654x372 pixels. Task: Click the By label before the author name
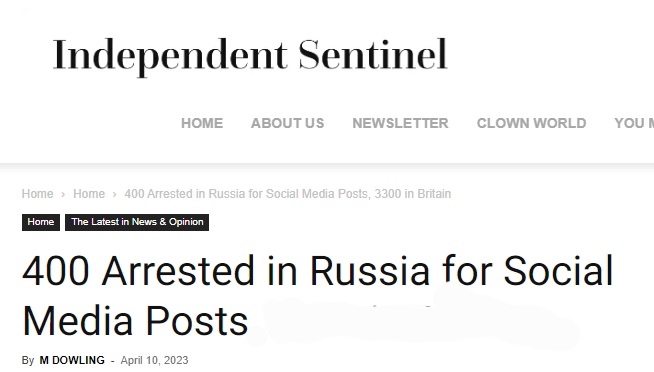point(28,360)
